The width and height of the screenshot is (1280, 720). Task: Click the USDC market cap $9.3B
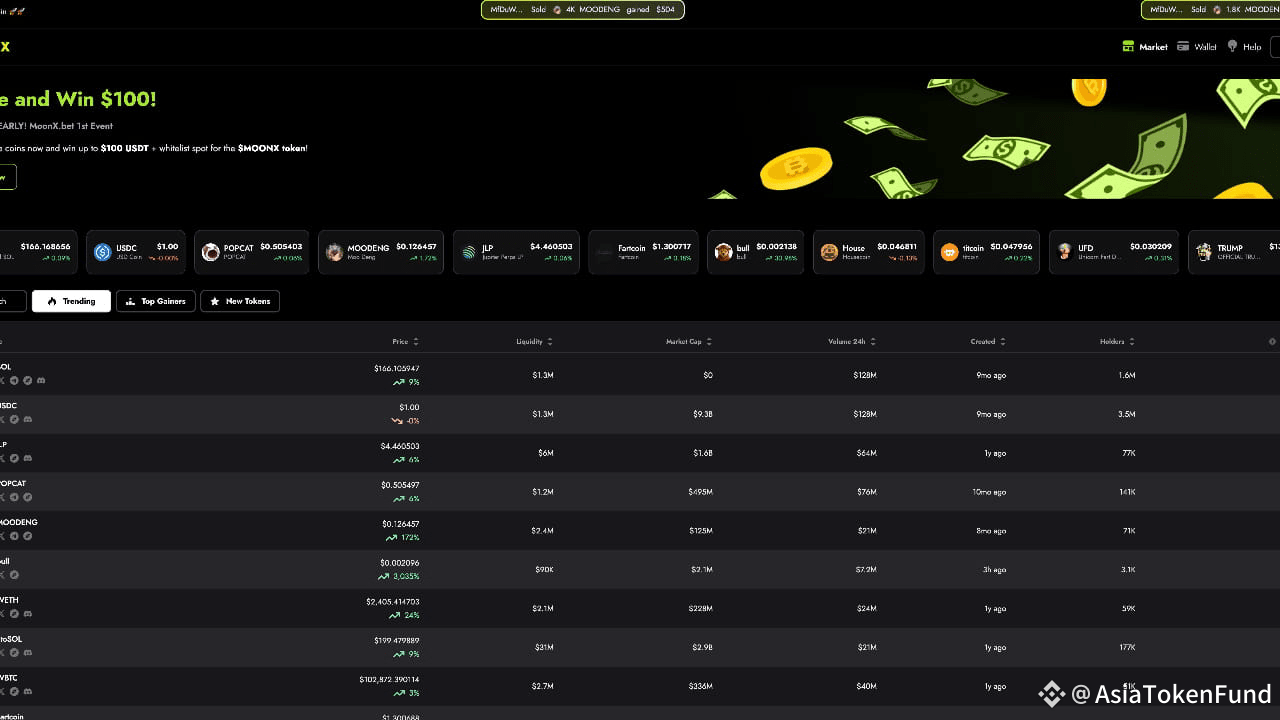(701, 414)
